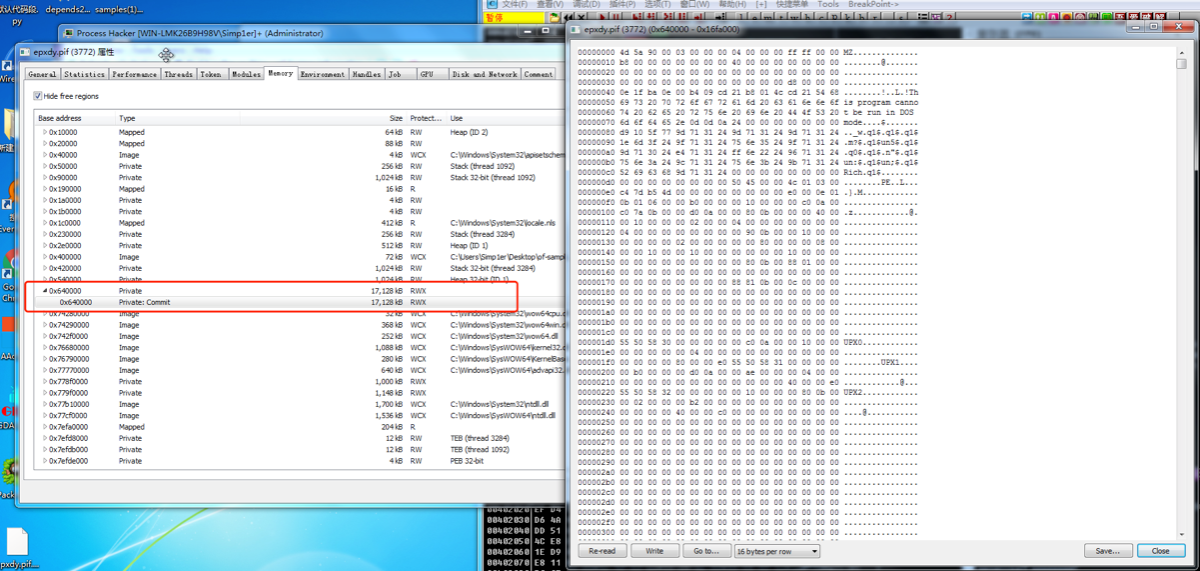
Task: Open the Statistics tab
Action: click(x=84, y=74)
